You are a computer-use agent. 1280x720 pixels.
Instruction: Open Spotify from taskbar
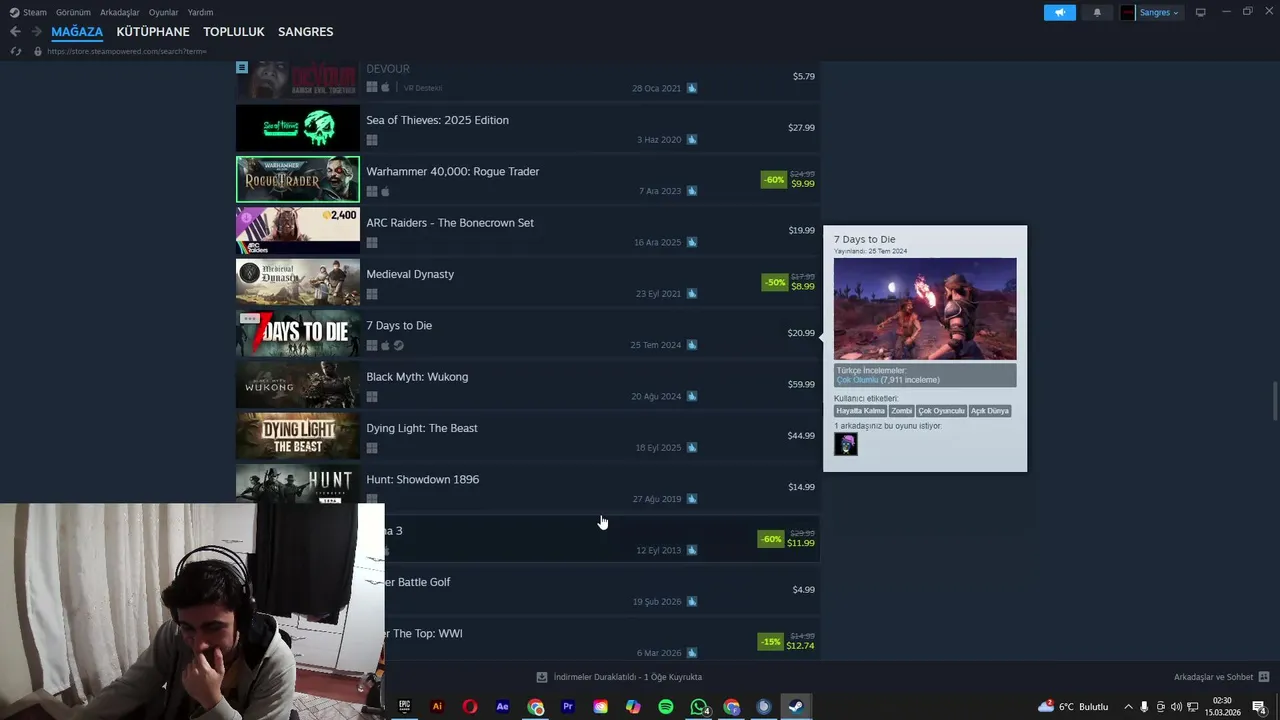666,706
